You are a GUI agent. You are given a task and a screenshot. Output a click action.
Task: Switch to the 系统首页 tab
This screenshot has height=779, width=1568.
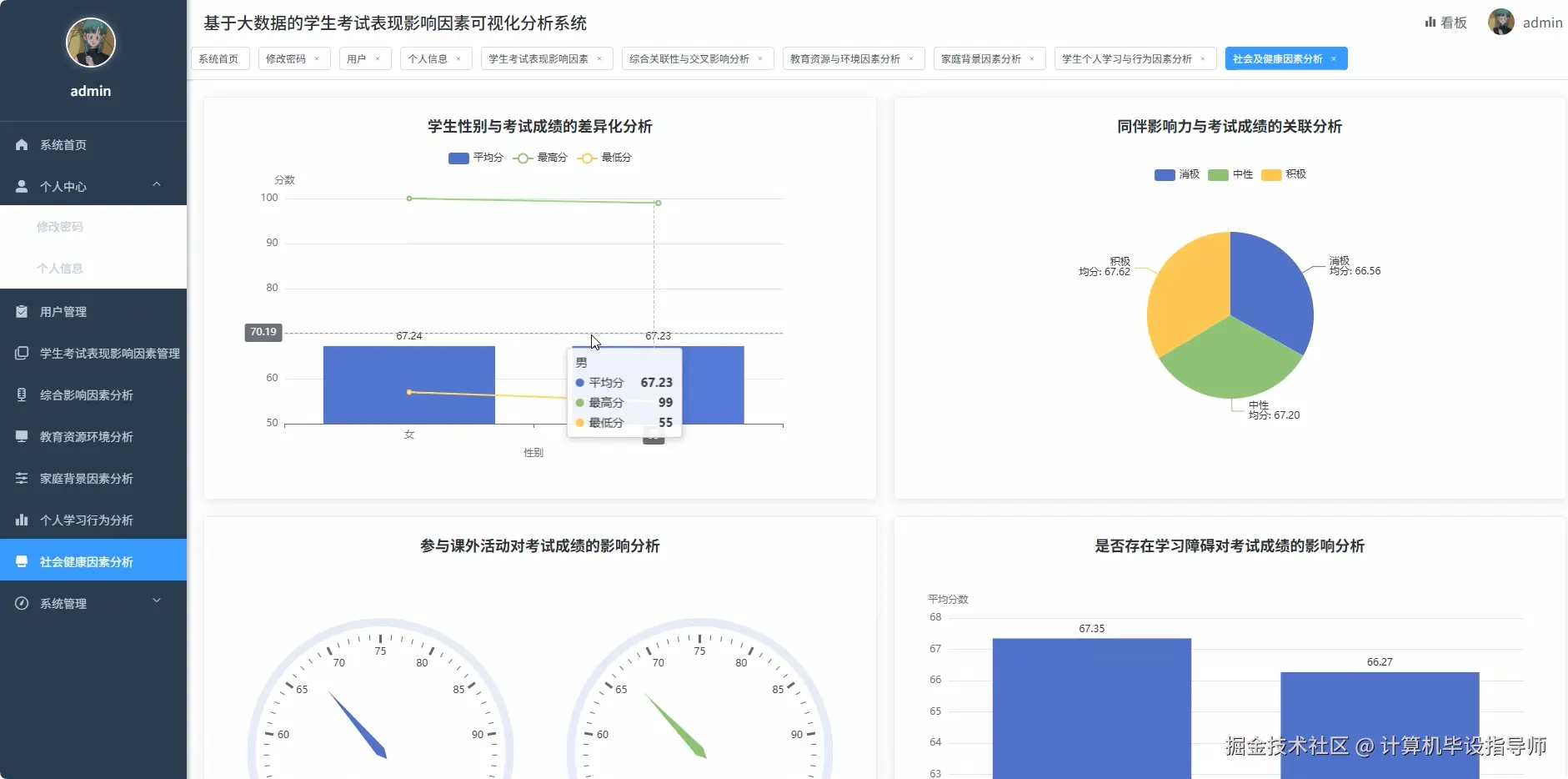point(220,59)
